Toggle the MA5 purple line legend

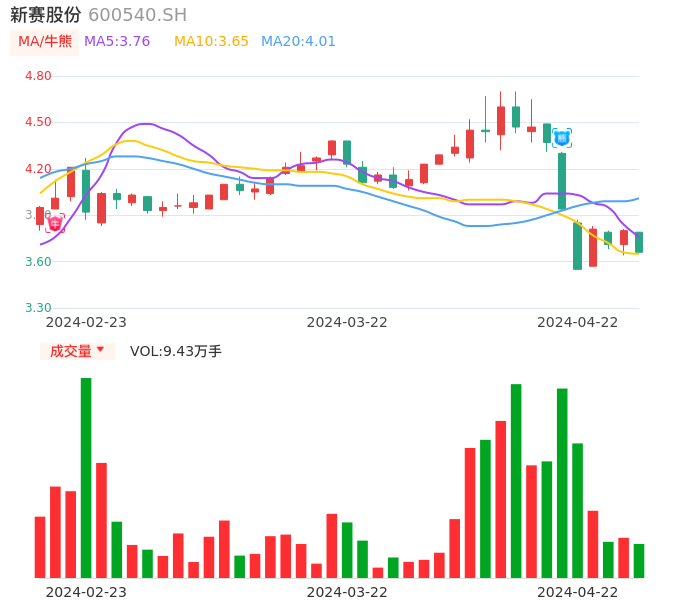click(117, 42)
